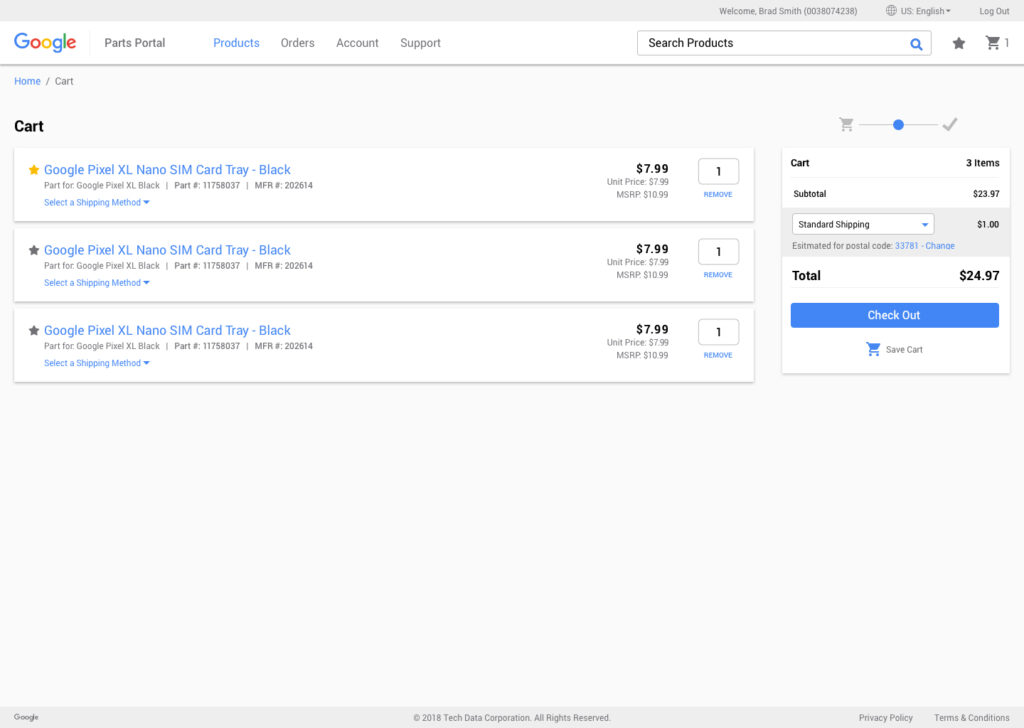Remove the first cart item
Viewport: 1024px width, 728px height.
click(x=718, y=195)
